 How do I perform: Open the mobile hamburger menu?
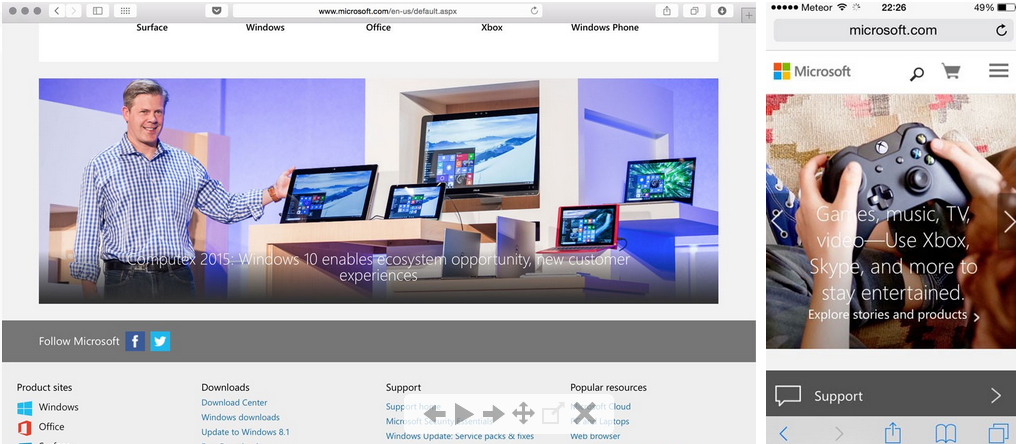998,71
